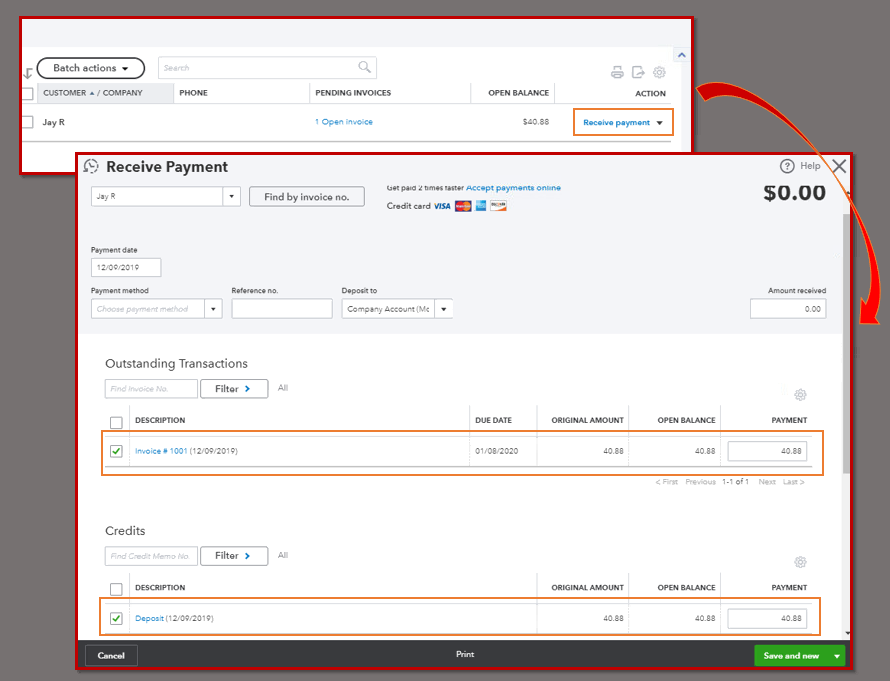Open recent transactions clock icon

pos(91,166)
